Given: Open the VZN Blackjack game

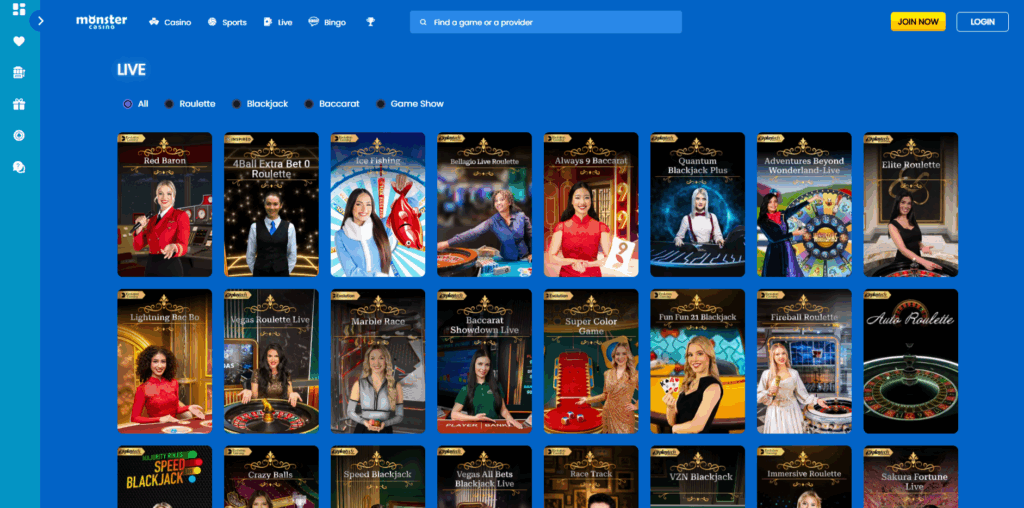Looking at the screenshot, I should point(697,477).
